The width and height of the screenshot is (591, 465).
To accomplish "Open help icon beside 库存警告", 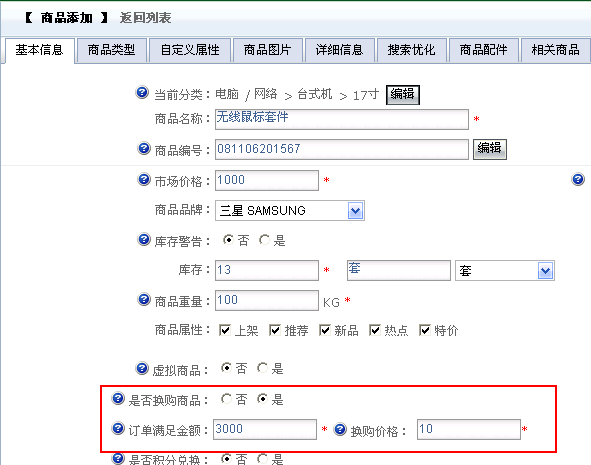I will [144, 239].
